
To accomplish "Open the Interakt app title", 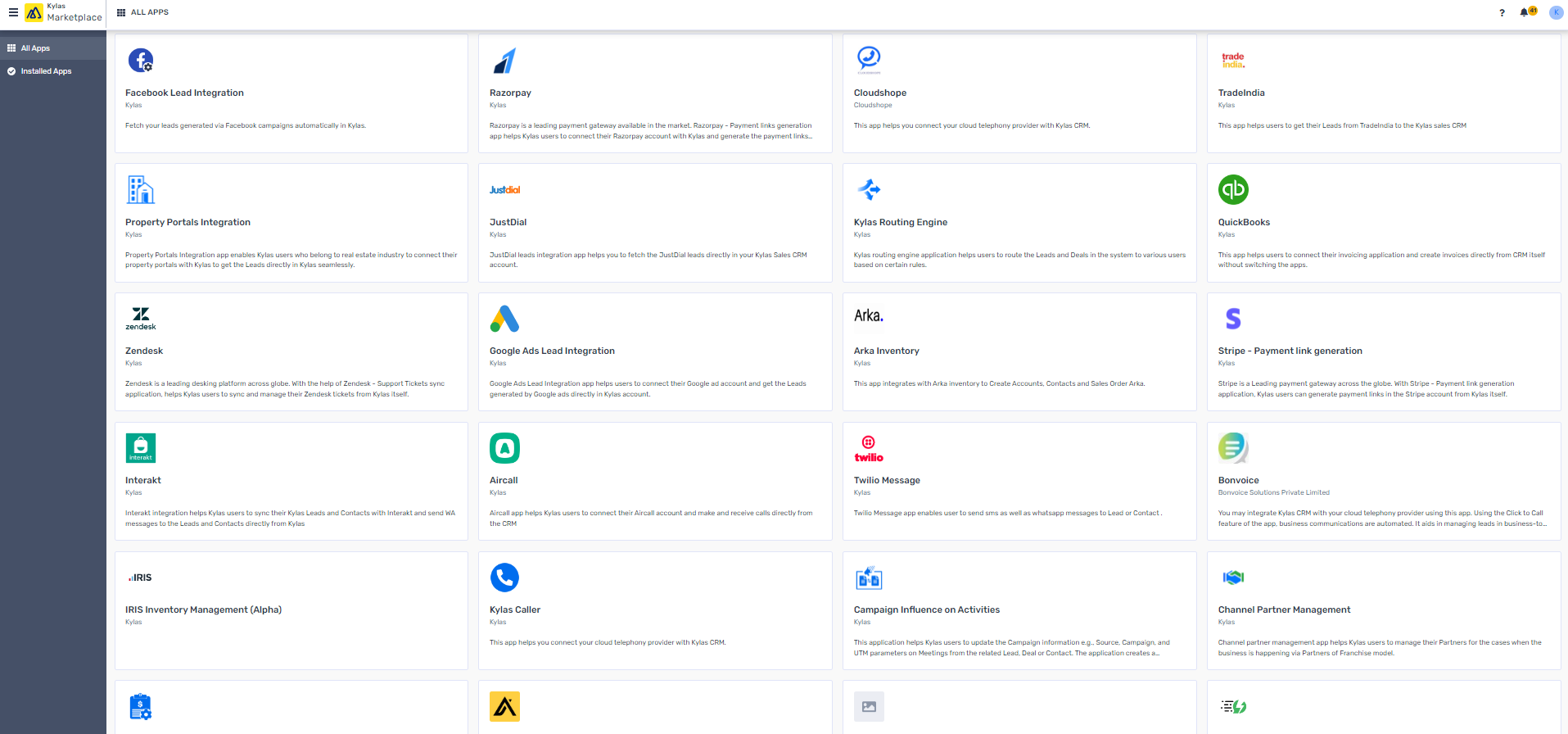I will point(143,480).
